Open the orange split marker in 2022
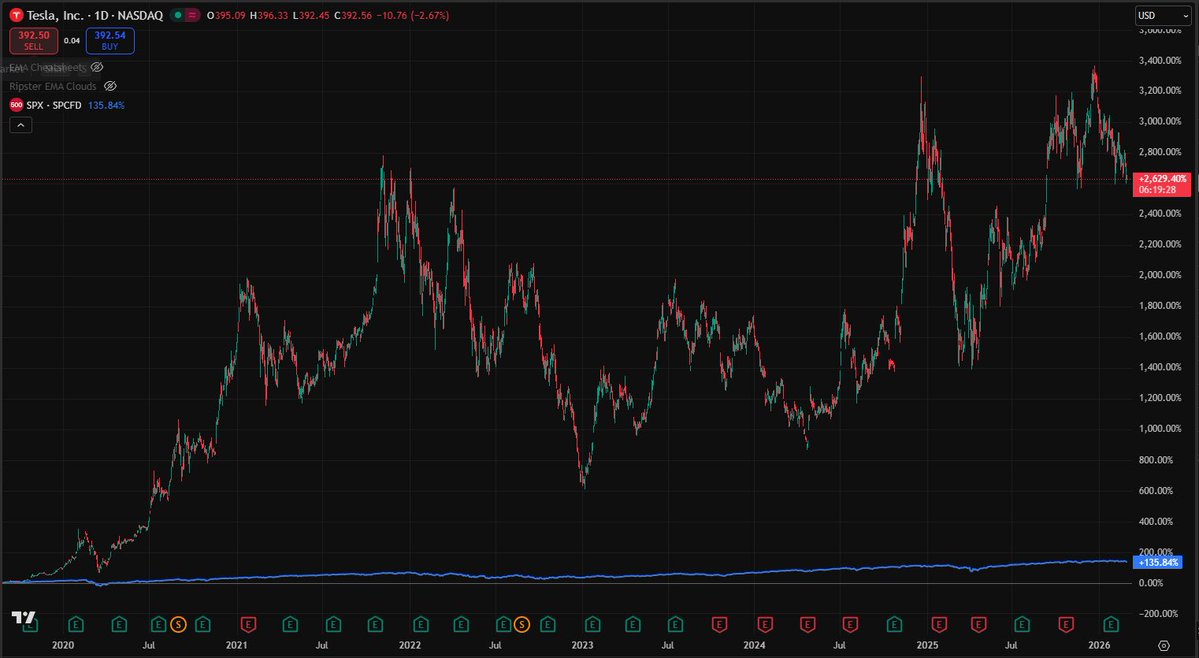This screenshot has height=658, width=1199. [x=522, y=625]
